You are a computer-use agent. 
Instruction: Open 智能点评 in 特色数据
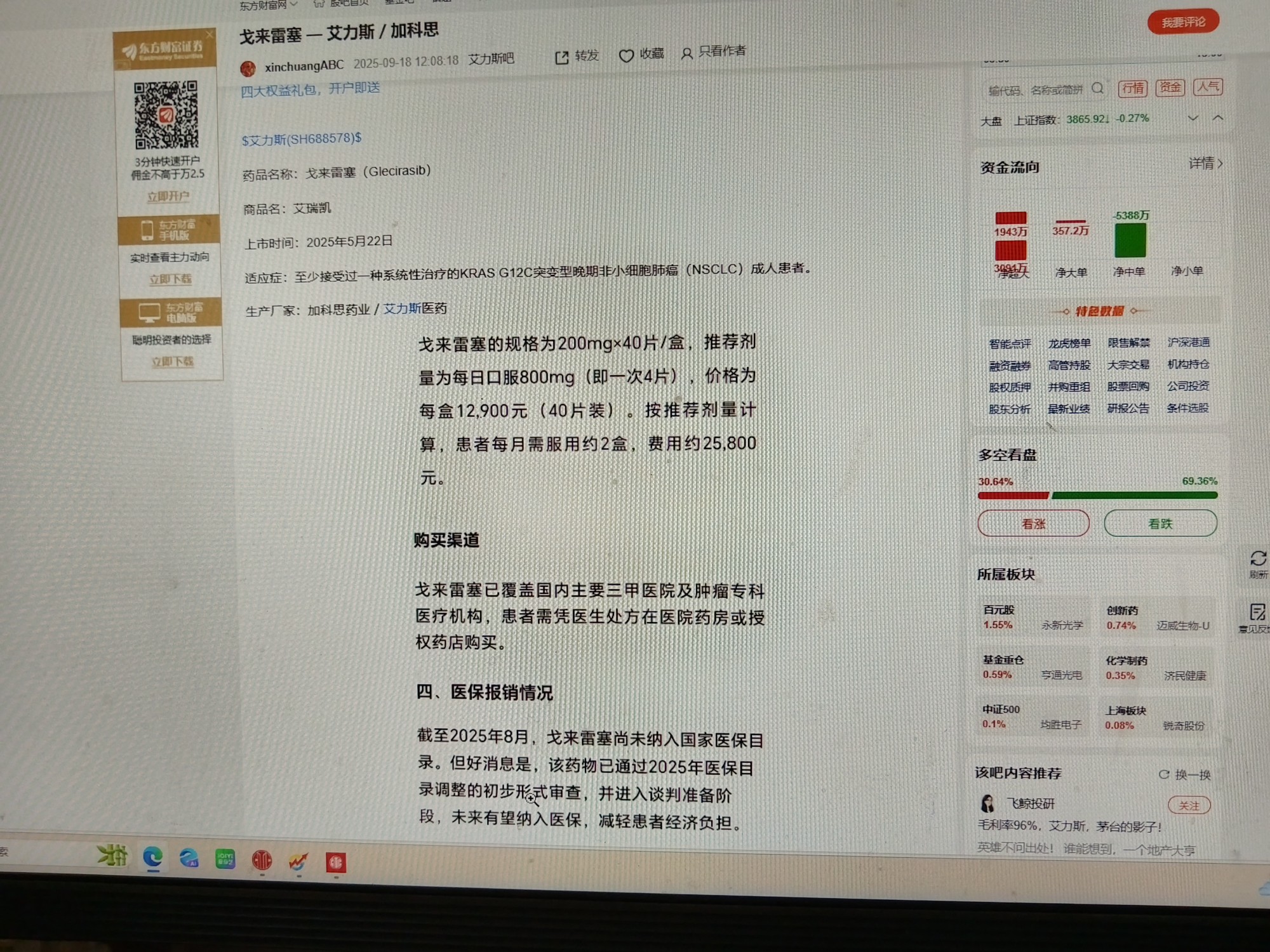coord(1010,344)
